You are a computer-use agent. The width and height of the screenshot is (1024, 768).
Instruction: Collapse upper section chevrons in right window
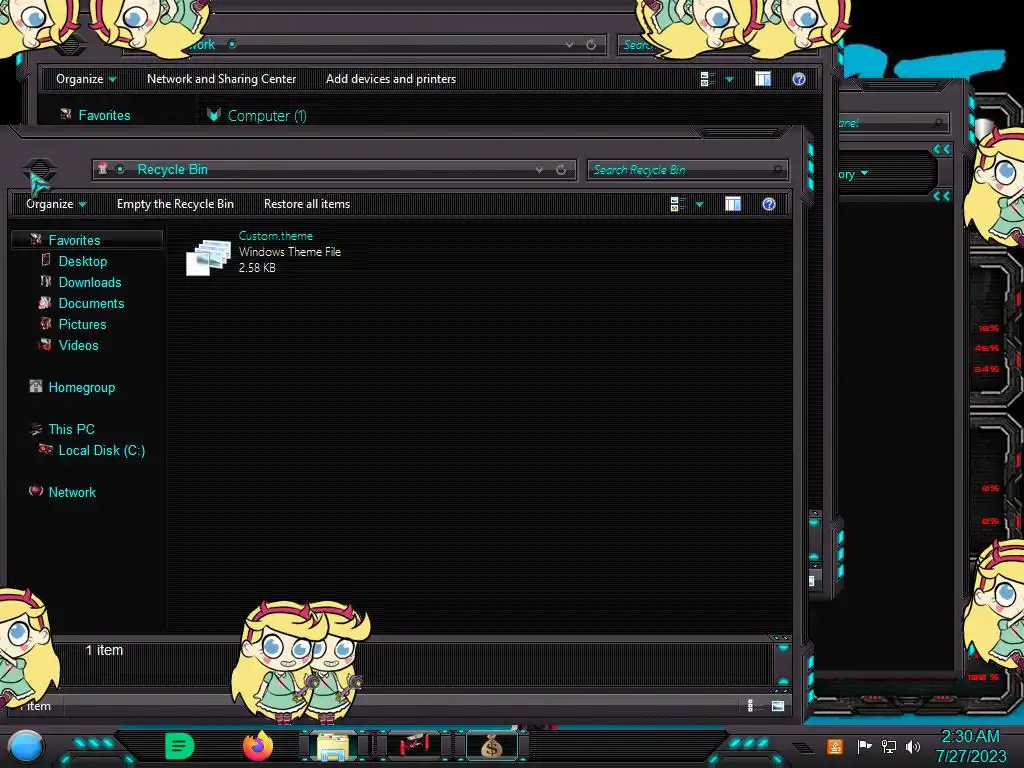942,150
